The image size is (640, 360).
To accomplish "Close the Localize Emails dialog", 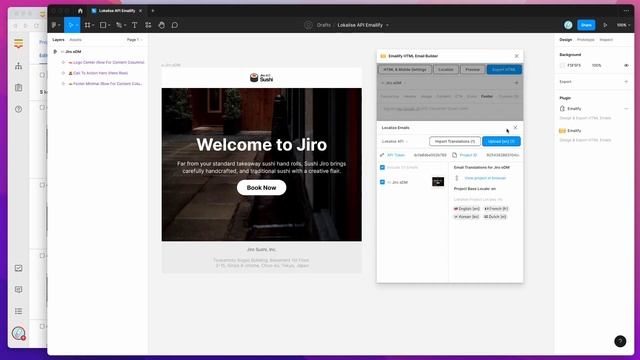I will pyautogui.click(x=515, y=128).
